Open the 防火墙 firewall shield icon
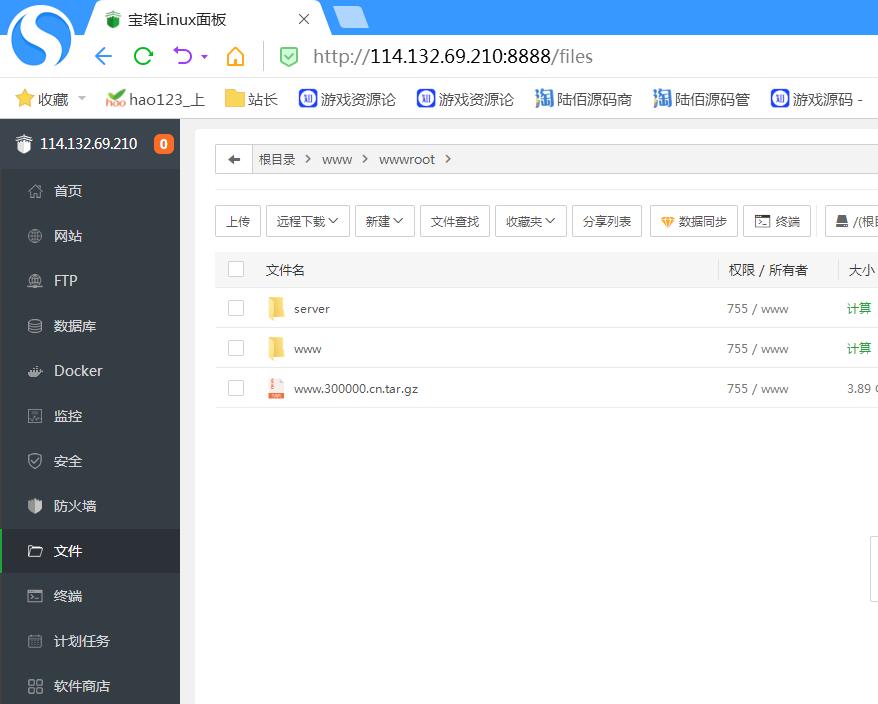Image resolution: width=878 pixels, height=704 pixels. pos(35,506)
